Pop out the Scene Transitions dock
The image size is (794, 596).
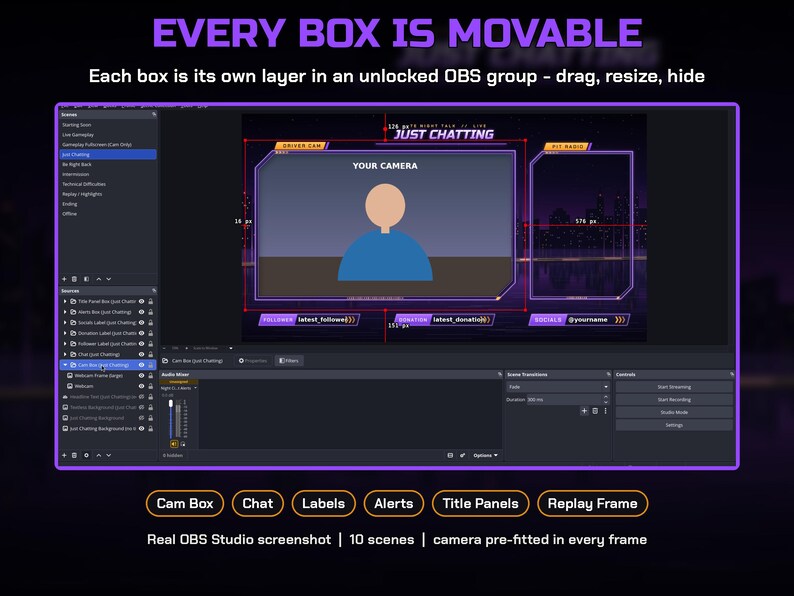click(609, 375)
